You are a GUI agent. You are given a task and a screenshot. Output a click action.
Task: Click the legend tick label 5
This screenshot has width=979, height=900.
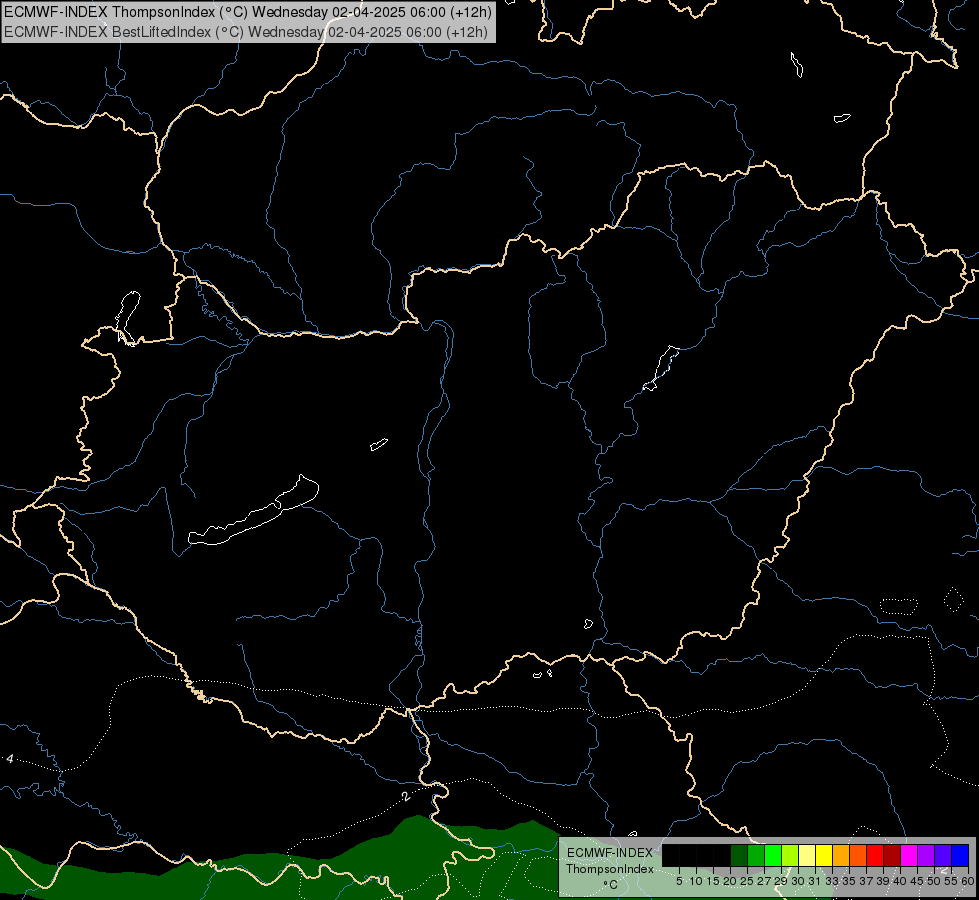pos(679,881)
